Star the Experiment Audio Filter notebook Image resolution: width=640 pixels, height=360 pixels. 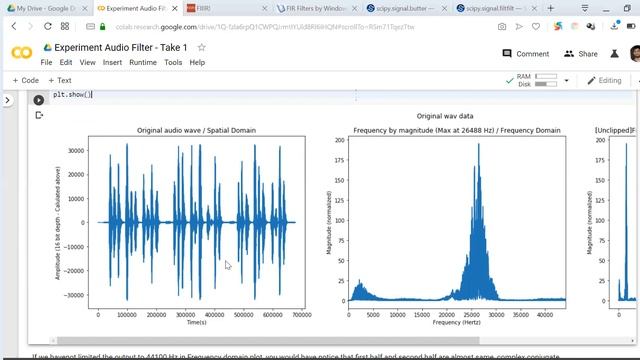tap(201, 47)
